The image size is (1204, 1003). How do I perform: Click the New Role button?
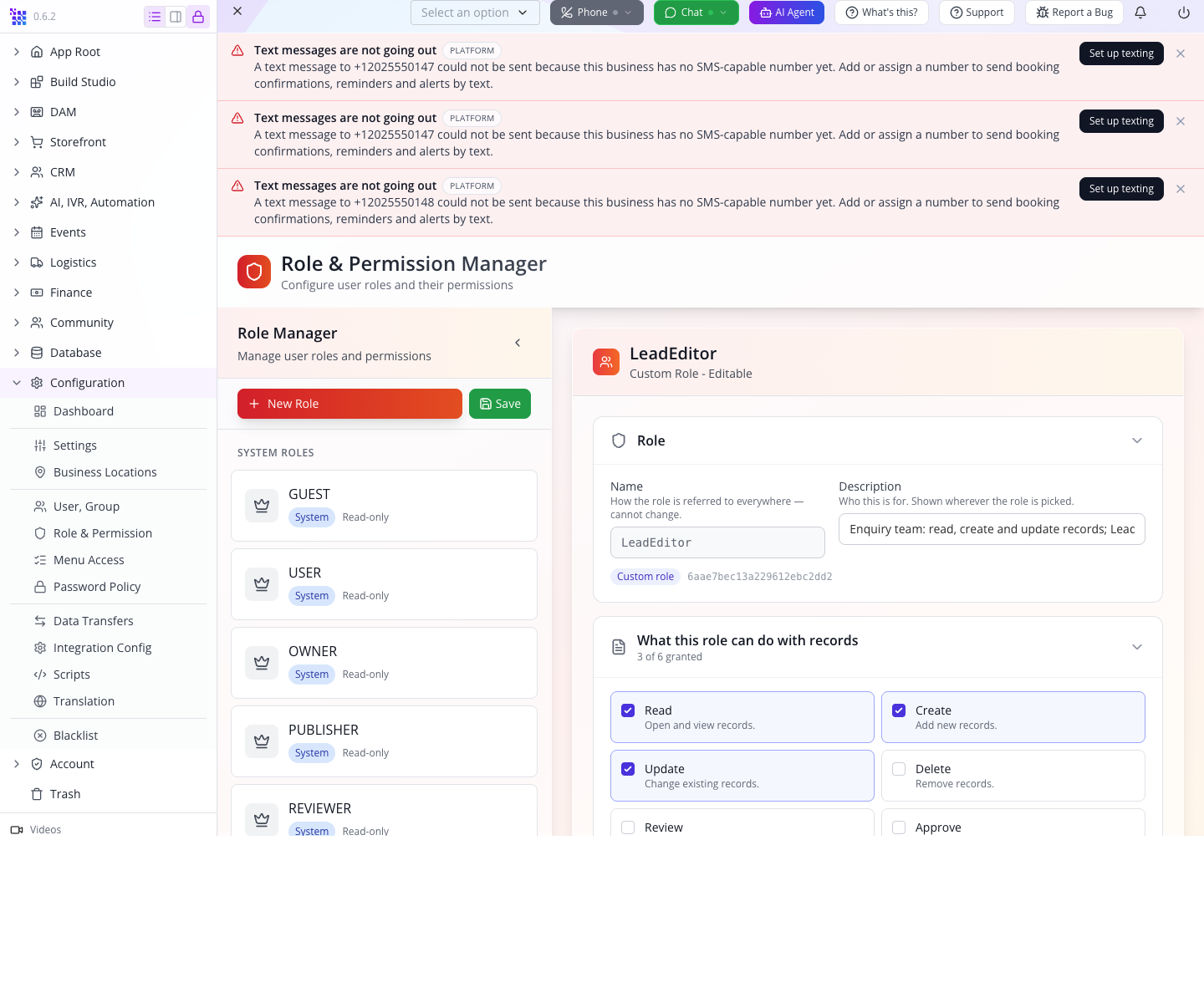(x=349, y=404)
